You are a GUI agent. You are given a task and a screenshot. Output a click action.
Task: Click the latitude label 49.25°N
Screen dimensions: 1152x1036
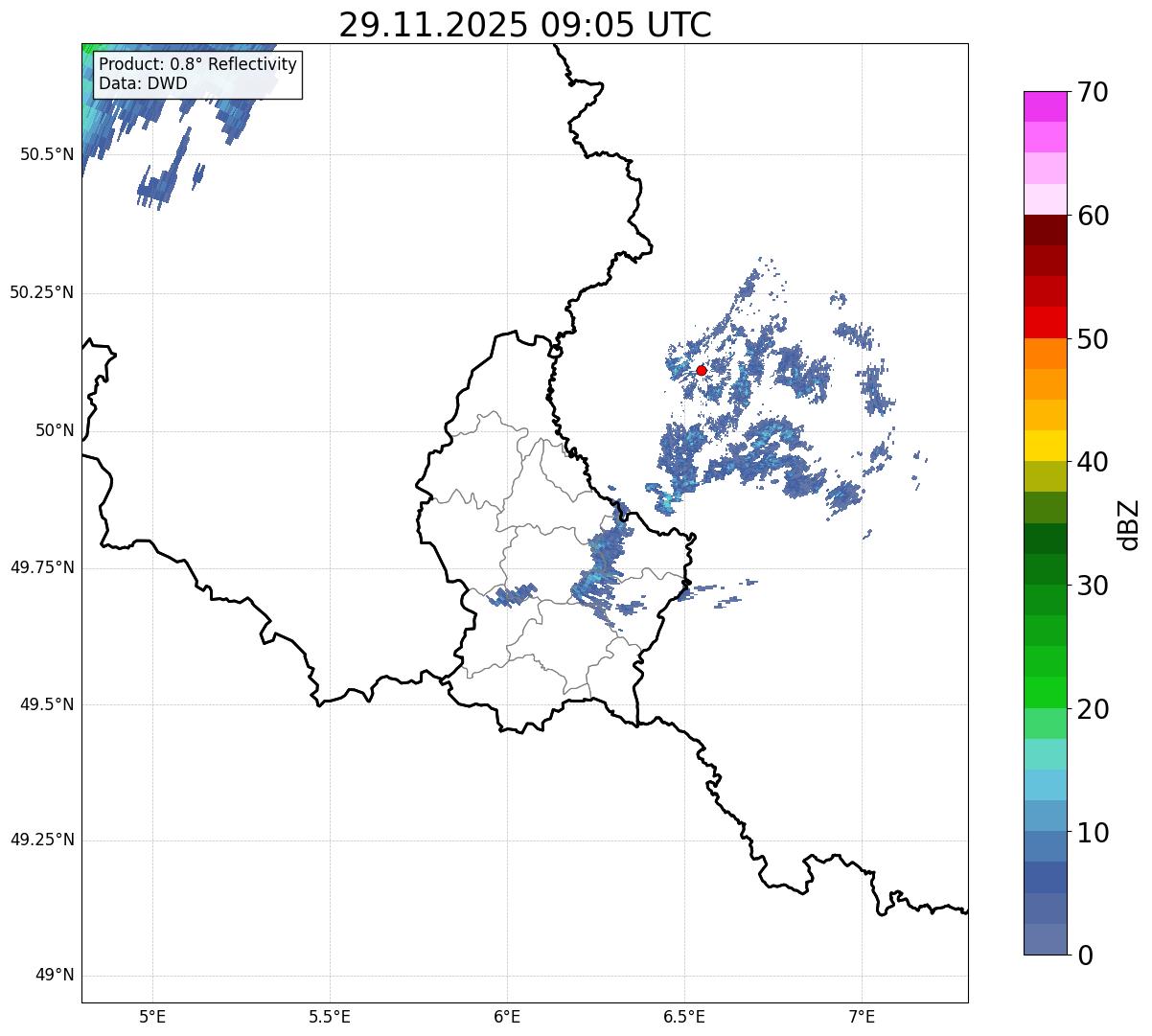(42, 840)
